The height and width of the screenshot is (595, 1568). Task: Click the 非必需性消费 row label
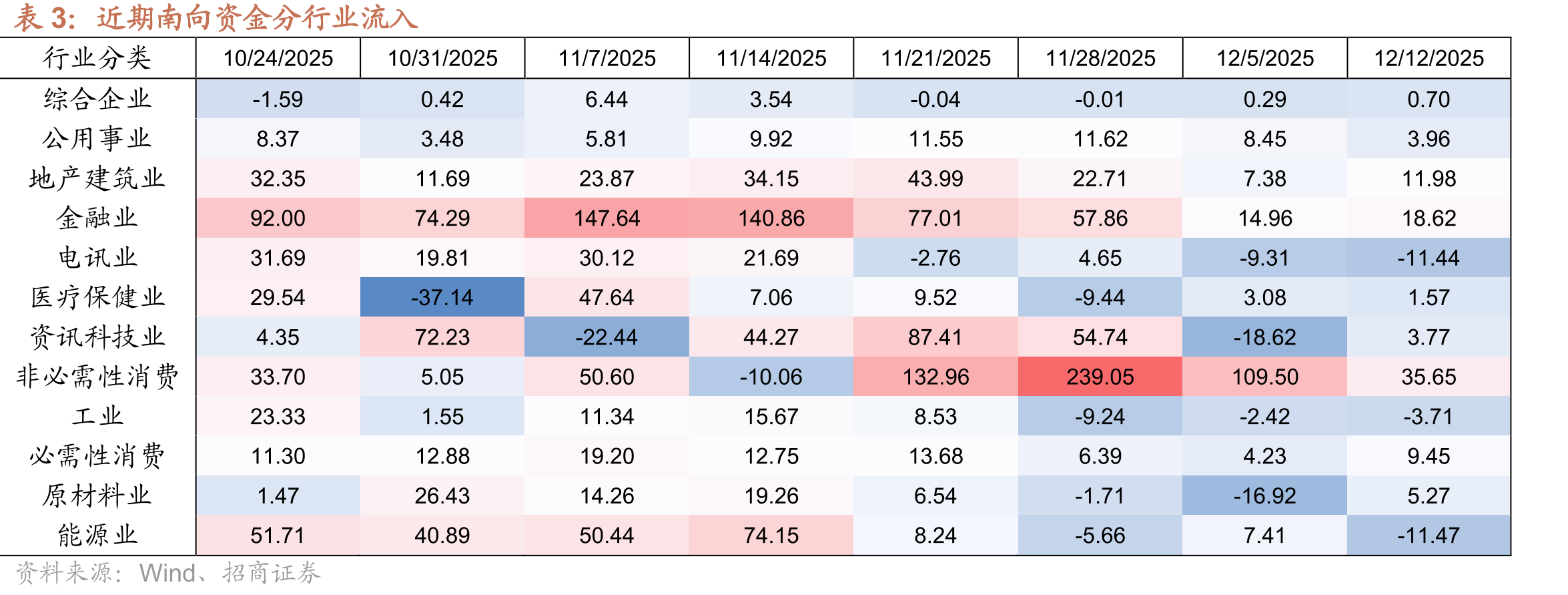click(x=97, y=377)
